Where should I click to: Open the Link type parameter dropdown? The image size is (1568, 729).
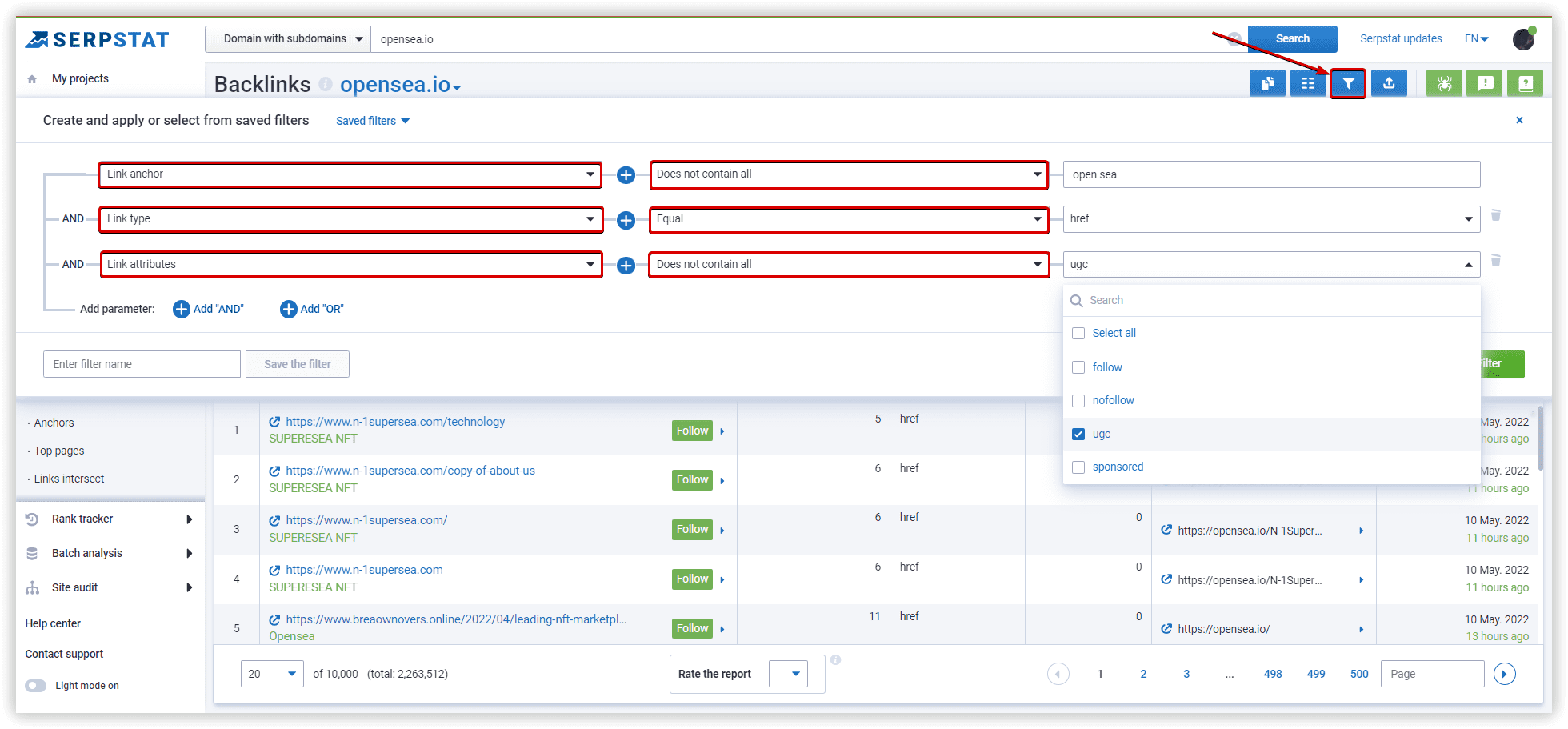tap(350, 219)
